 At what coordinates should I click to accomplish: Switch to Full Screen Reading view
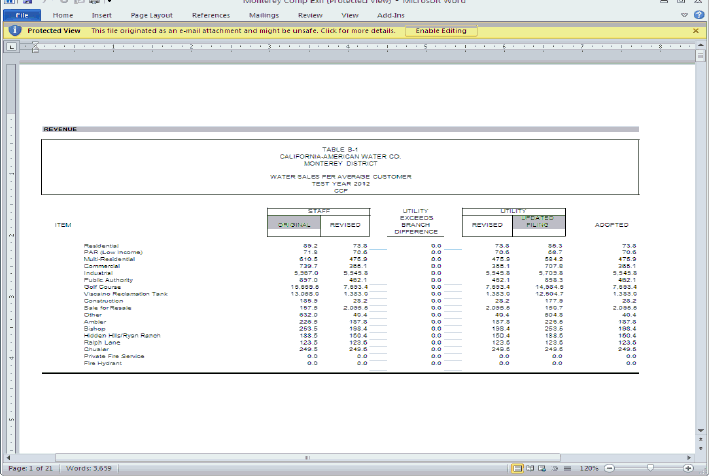[530, 468]
